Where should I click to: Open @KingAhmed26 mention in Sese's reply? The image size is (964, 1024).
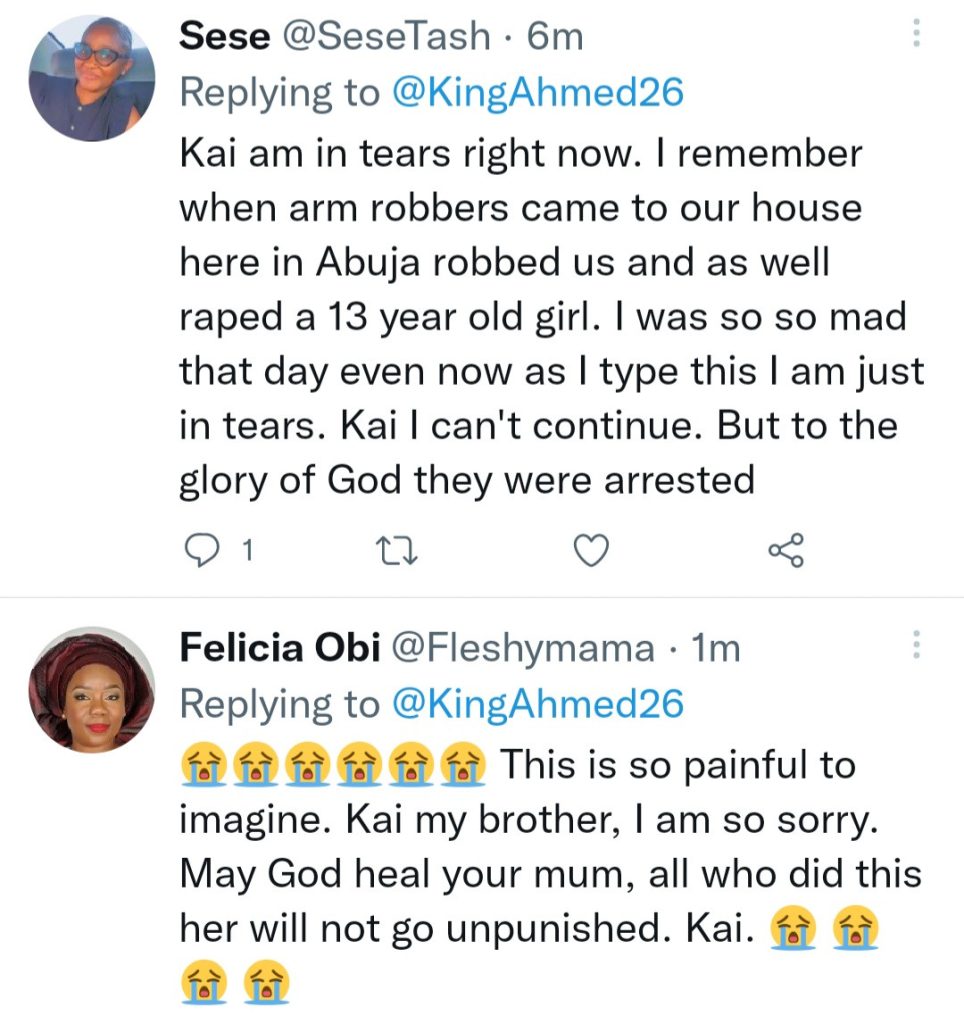pyautogui.click(x=538, y=93)
